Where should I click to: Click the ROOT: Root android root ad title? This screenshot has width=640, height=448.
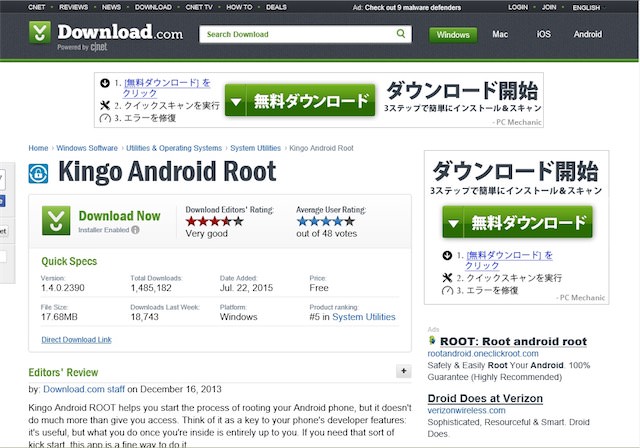pos(513,341)
